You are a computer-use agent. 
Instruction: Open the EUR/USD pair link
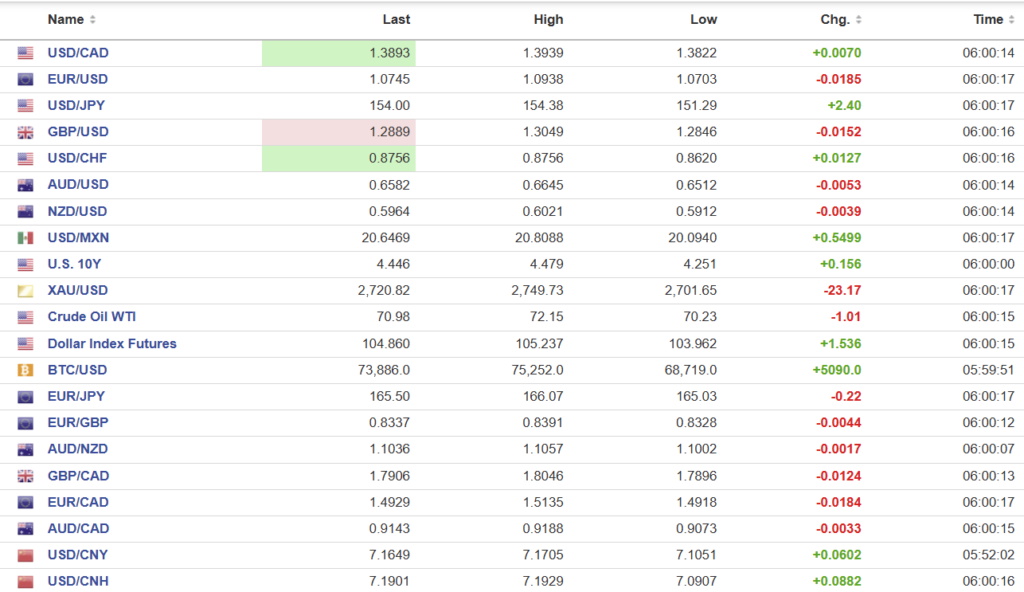coord(77,79)
